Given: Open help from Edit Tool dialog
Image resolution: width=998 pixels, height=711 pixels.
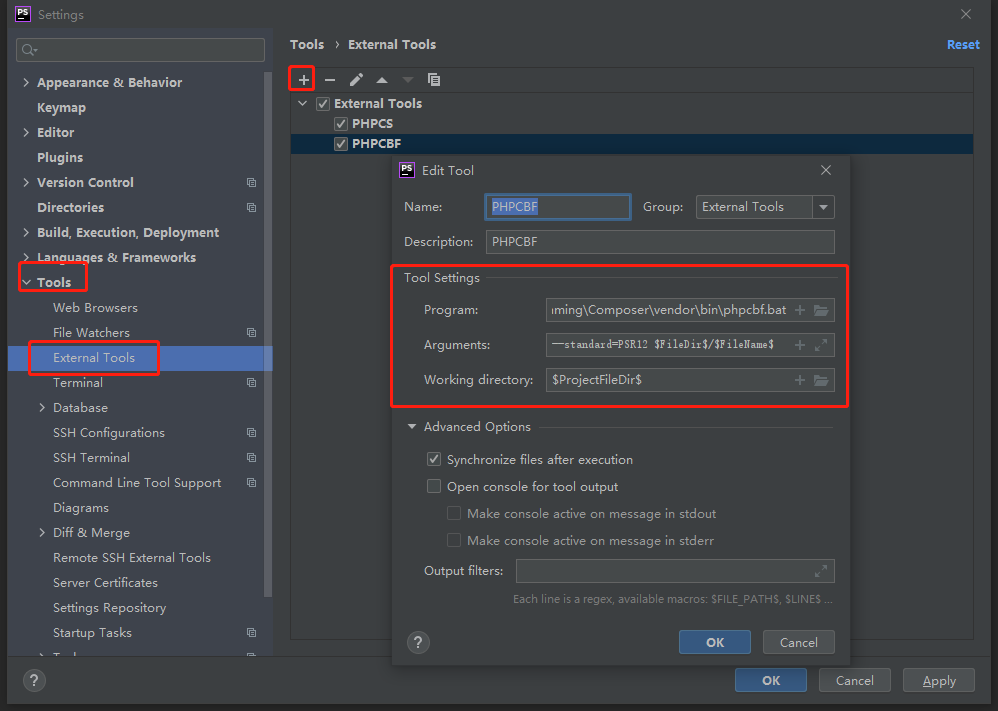Looking at the screenshot, I should pyautogui.click(x=418, y=642).
